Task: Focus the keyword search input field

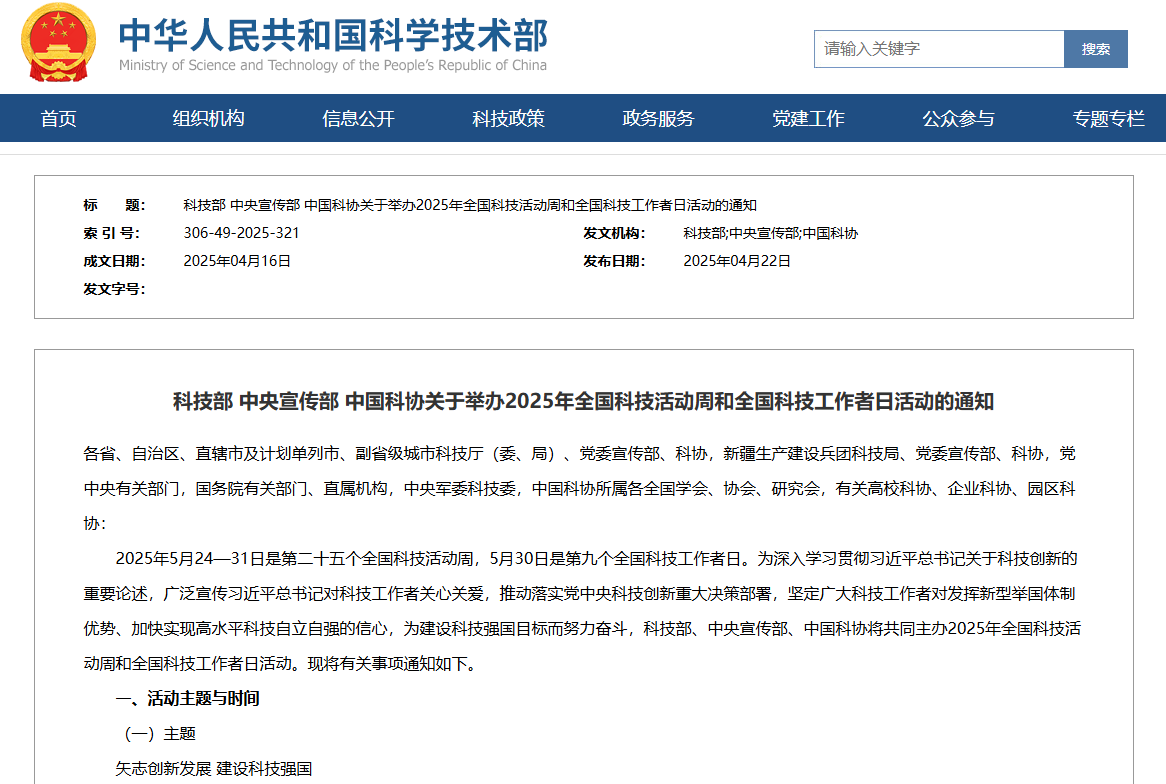Action: coord(939,49)
